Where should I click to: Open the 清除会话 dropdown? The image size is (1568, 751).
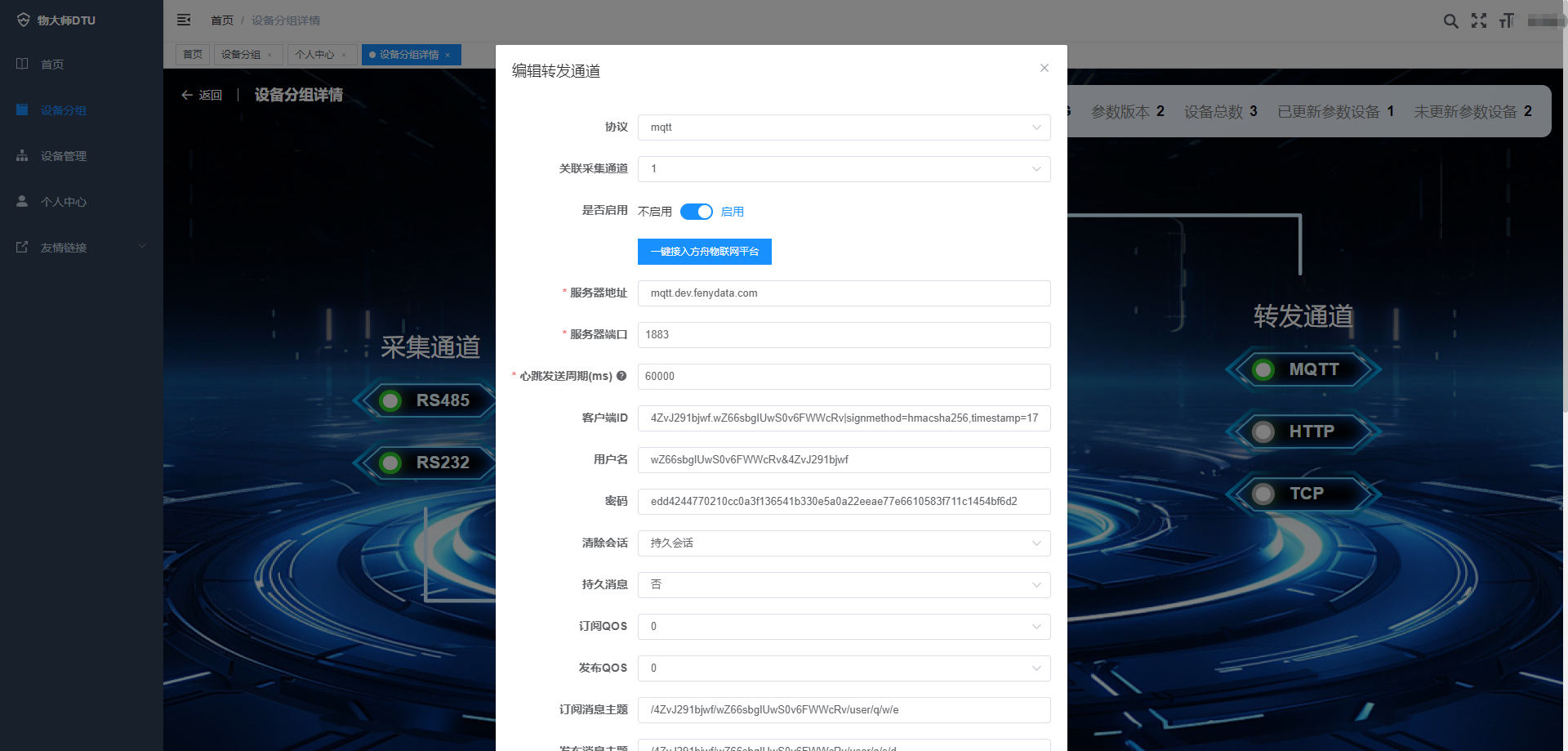[844, 543]
